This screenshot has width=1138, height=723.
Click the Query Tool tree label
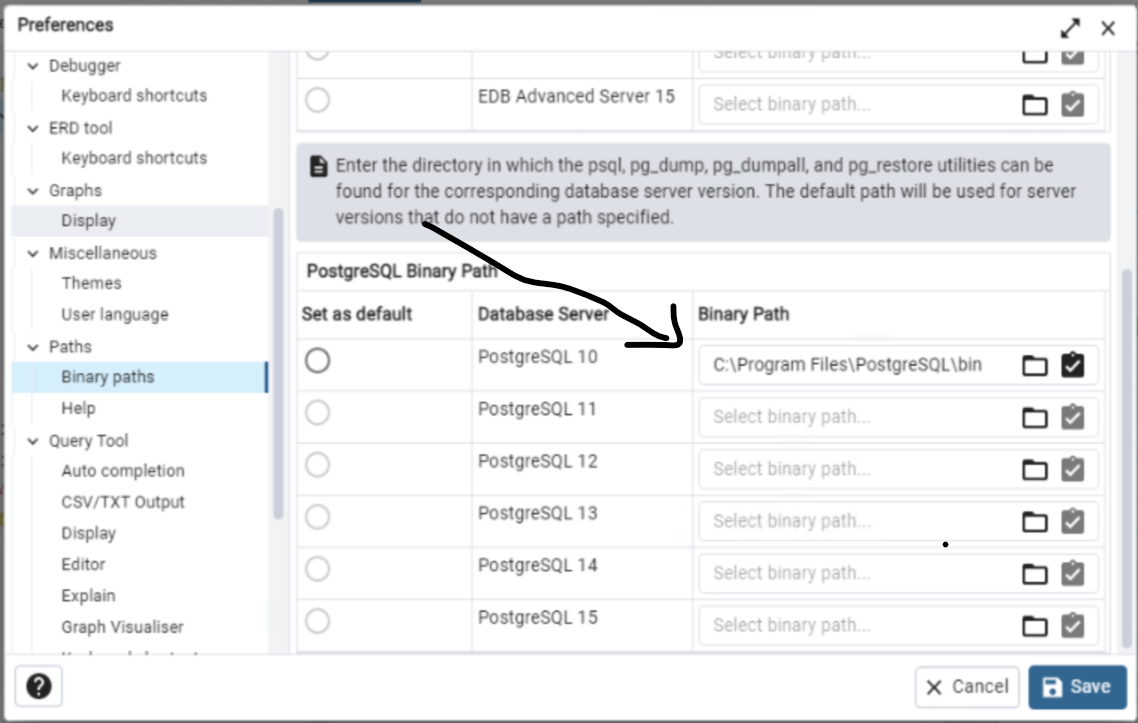pyautogui.click(x=89, y=441)
